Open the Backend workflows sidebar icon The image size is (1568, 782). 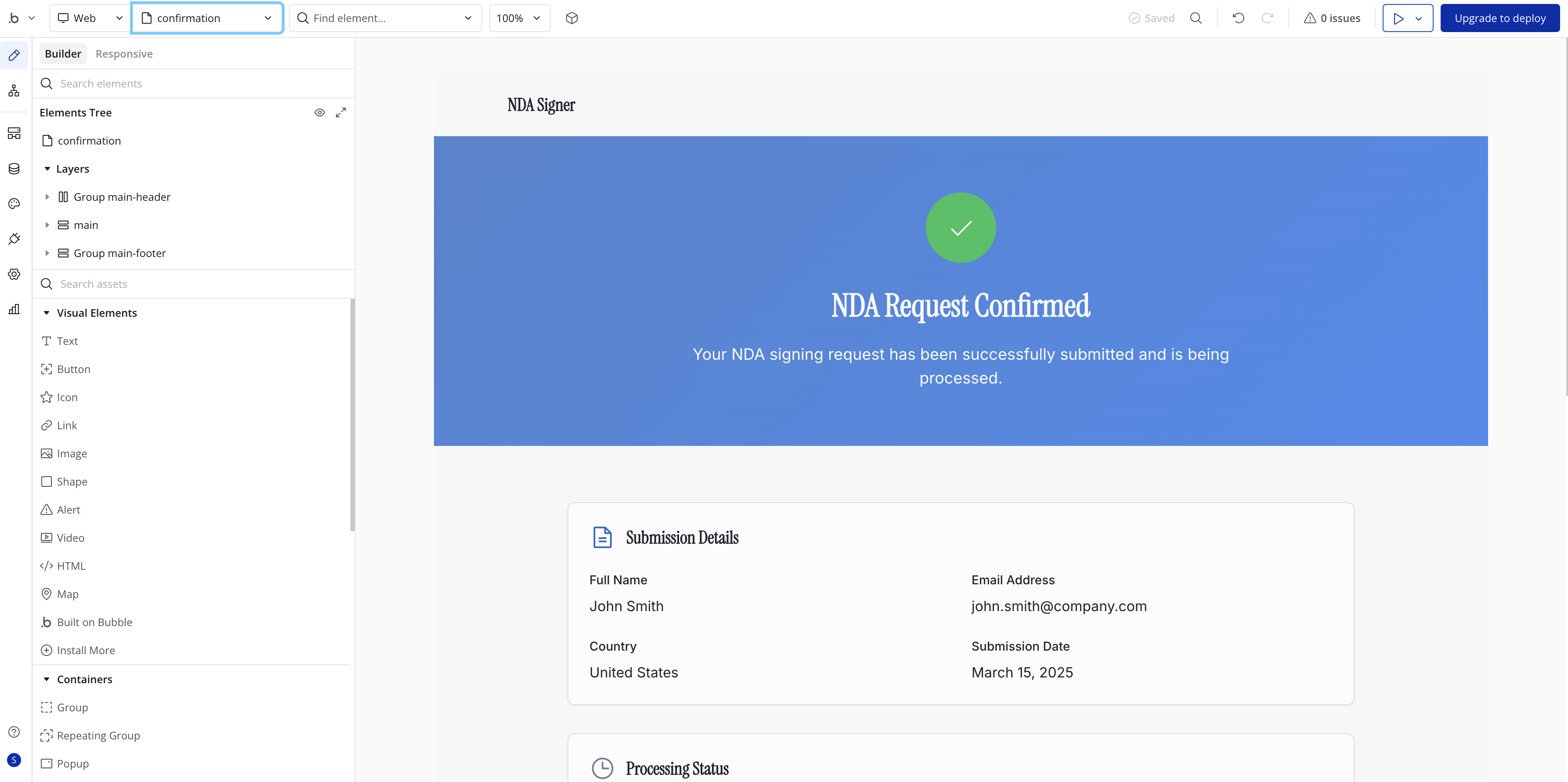(14, 134)
